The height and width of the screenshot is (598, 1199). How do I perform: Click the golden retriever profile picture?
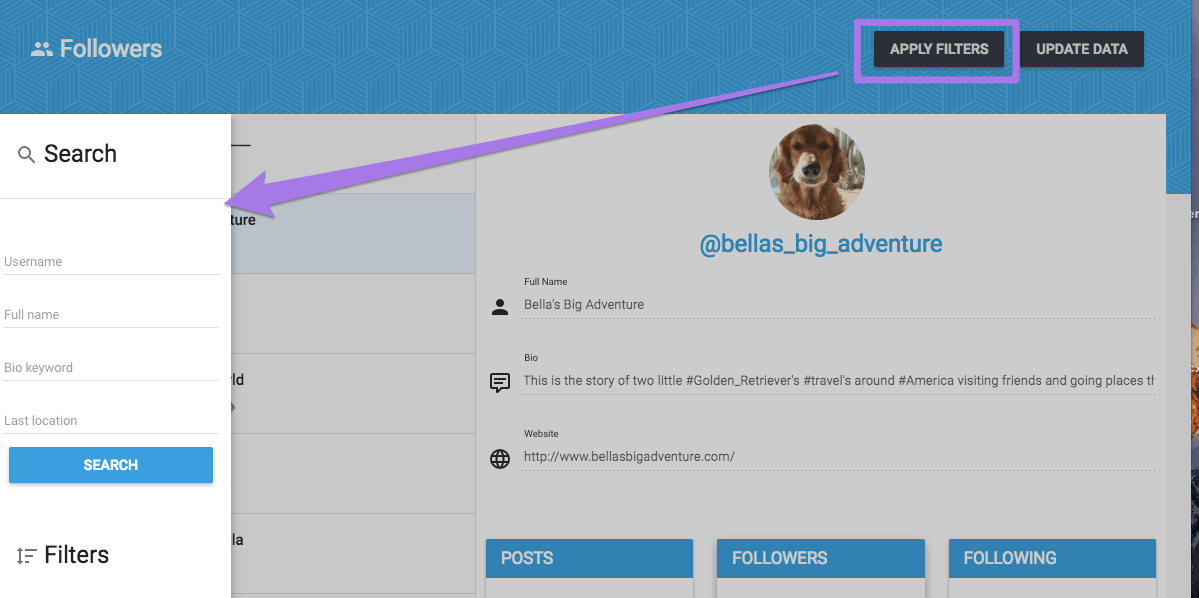click(817, 172)
